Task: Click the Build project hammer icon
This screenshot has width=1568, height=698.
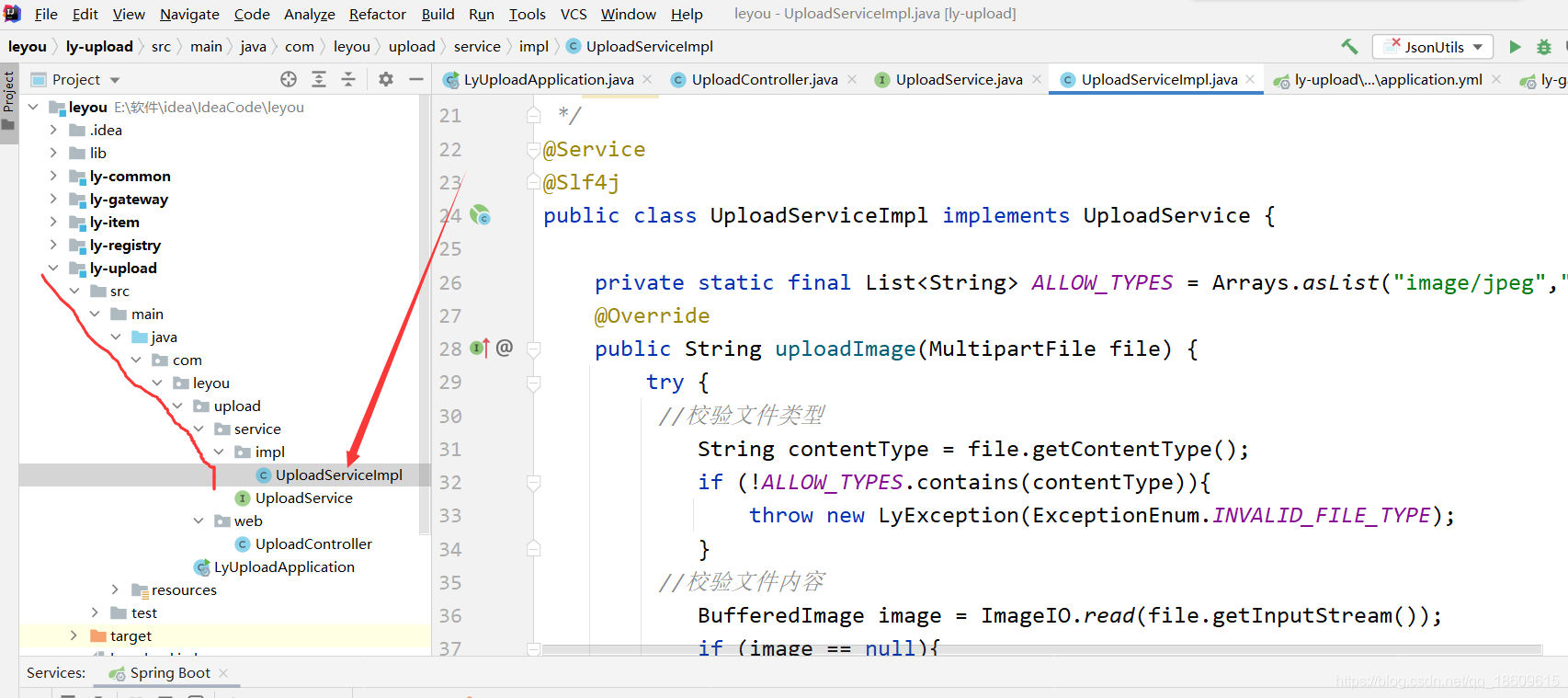Action: (x=1349, y=46)
